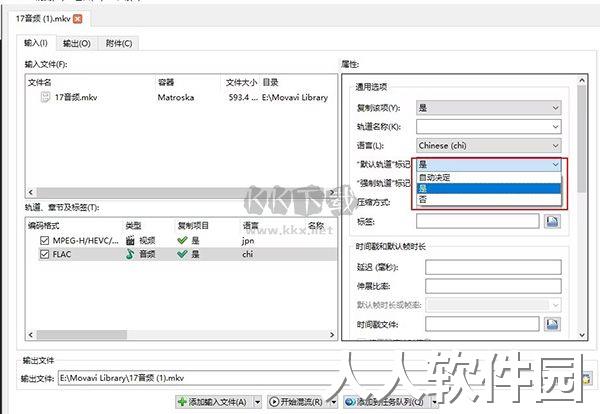Select 17音频.mkv in the input files list

(76, 98)
